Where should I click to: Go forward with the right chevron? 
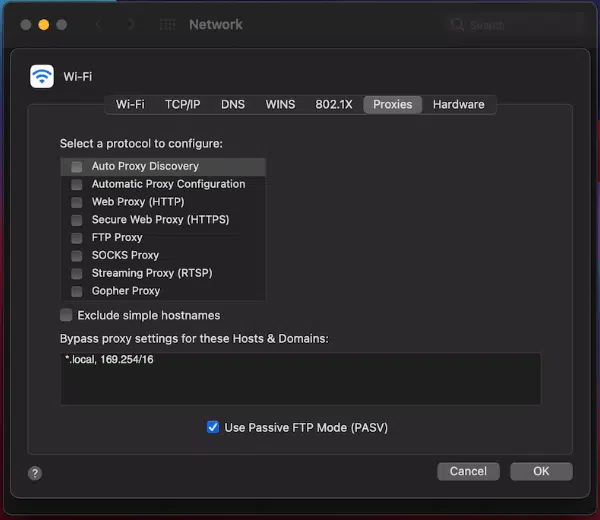(x=131, y=24)
